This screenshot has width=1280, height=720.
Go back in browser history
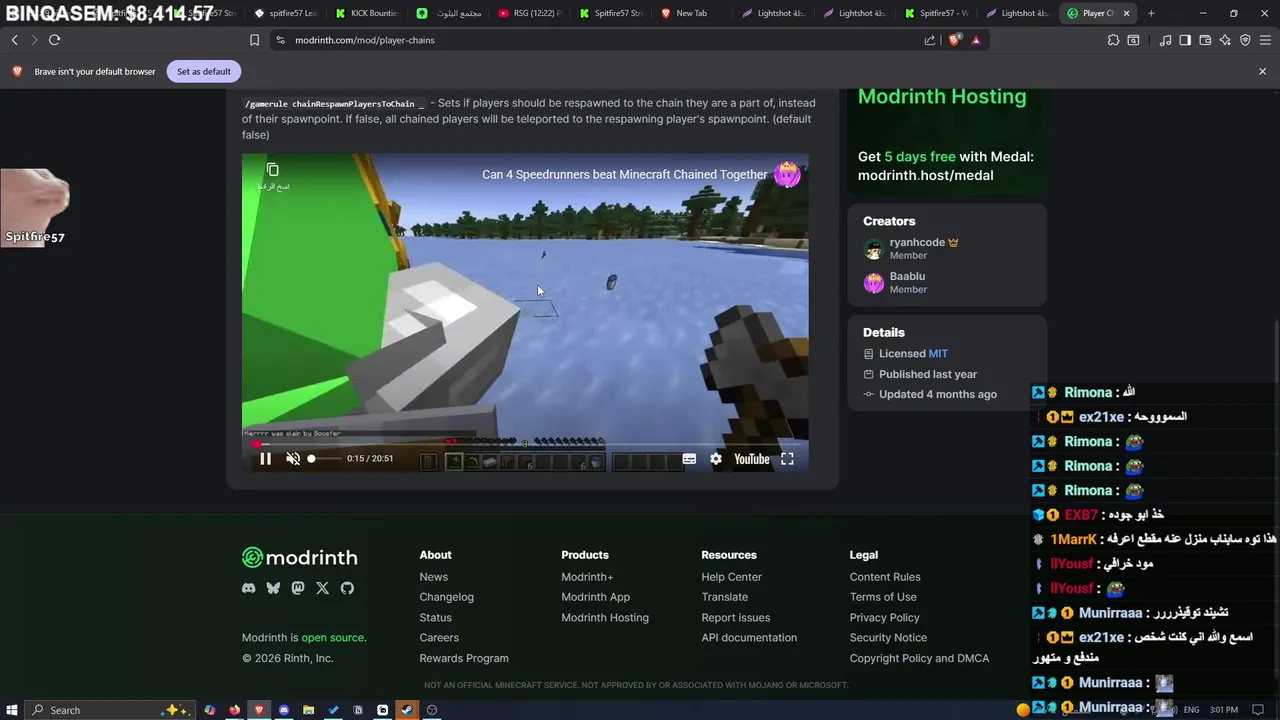point(14,40)
